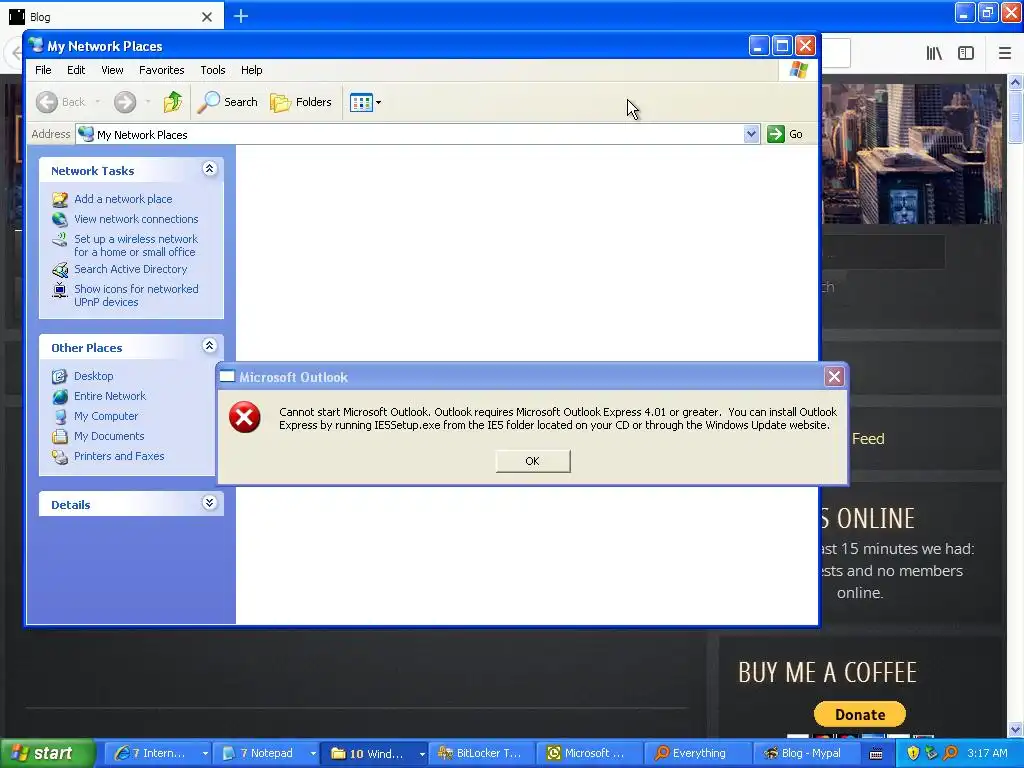The width and height of the screenshot is (1024, 768).
Task: Click the Go button next to Address bar
Action: coord(785,134)
